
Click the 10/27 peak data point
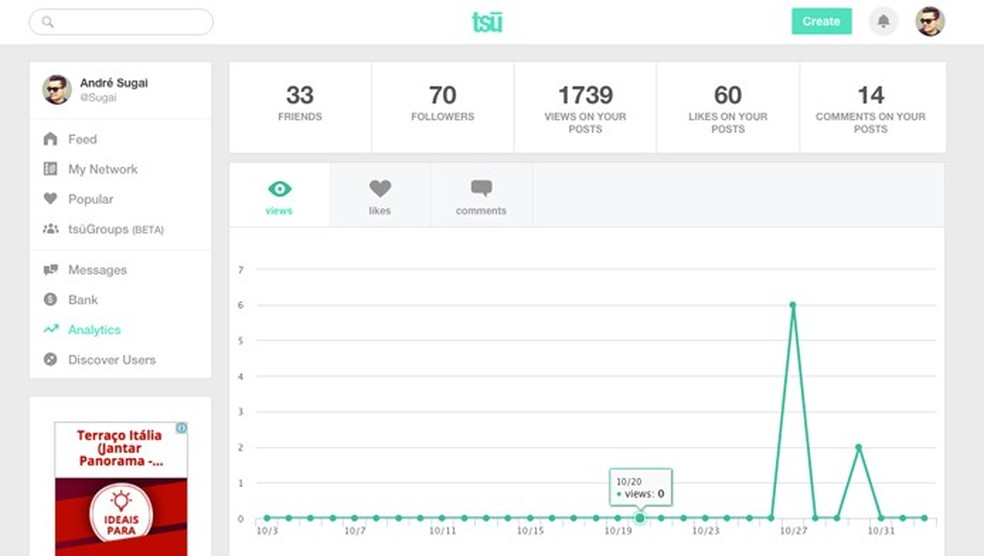793,305
